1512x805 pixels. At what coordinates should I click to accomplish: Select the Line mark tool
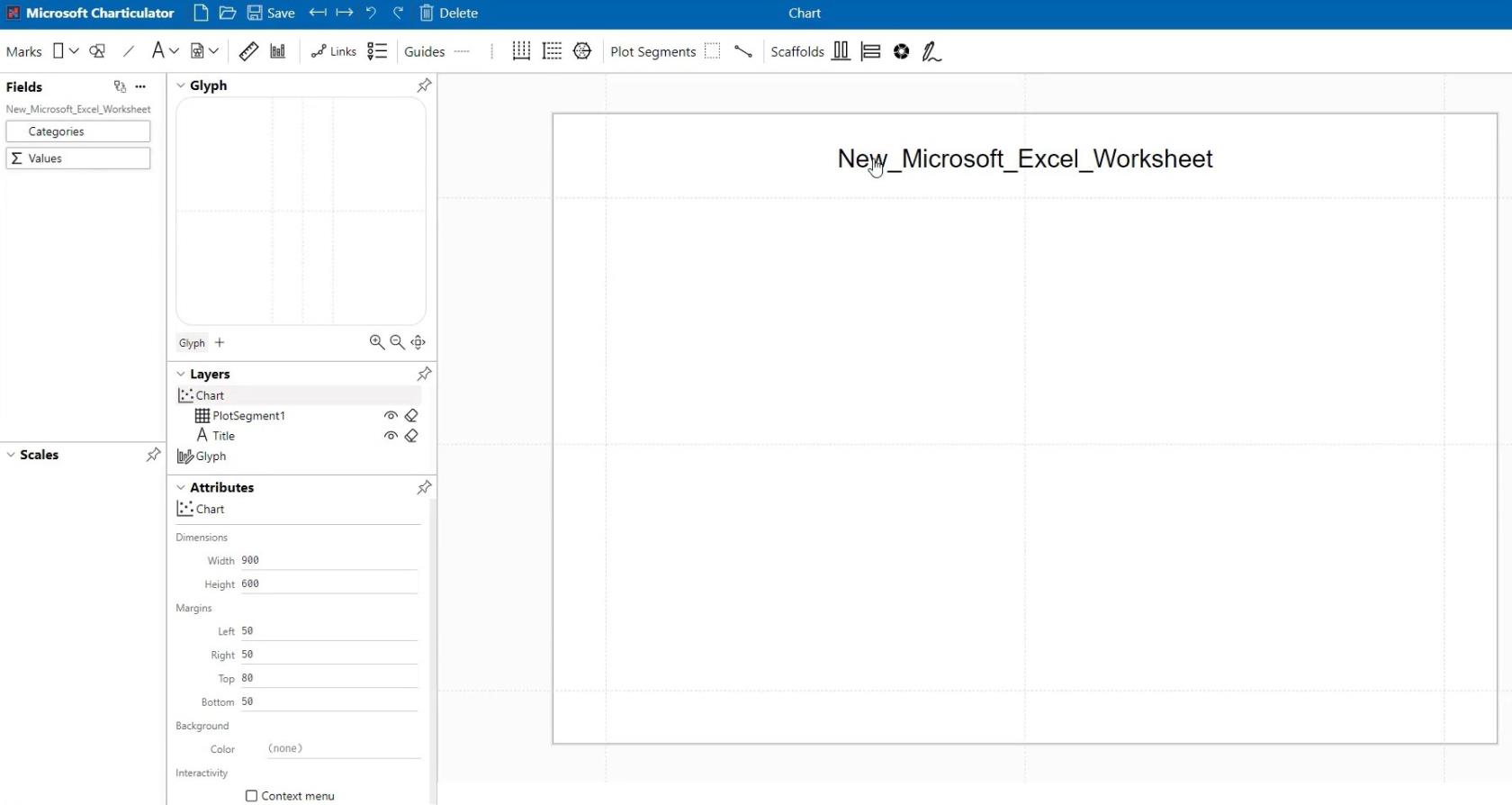(129, 51)
